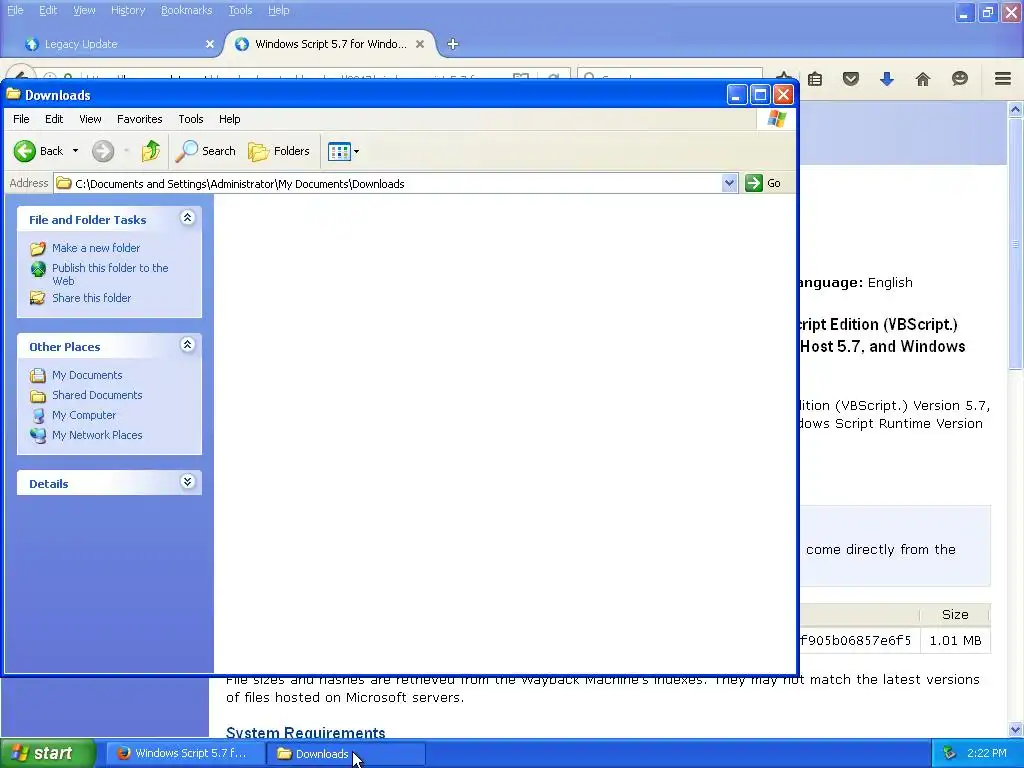Click the Firefox page scrollbar up arrow
Image resolution: width=1024 pixels, height=768 pixels.
click(1016, 110)
